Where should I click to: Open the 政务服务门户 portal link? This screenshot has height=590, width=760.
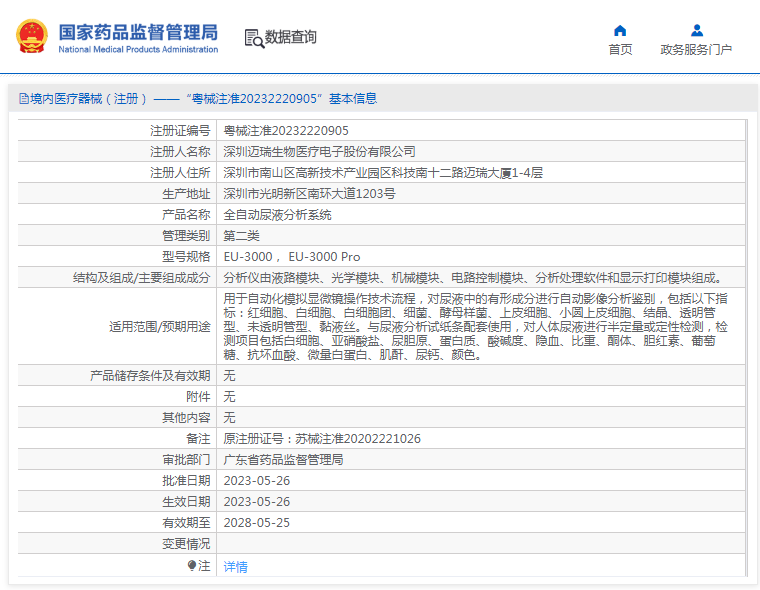696,49
